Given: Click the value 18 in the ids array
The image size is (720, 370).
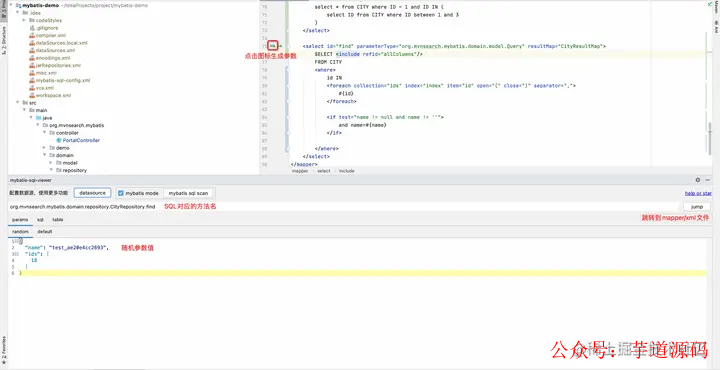Looking at the screenshot, I should point(34,260).
